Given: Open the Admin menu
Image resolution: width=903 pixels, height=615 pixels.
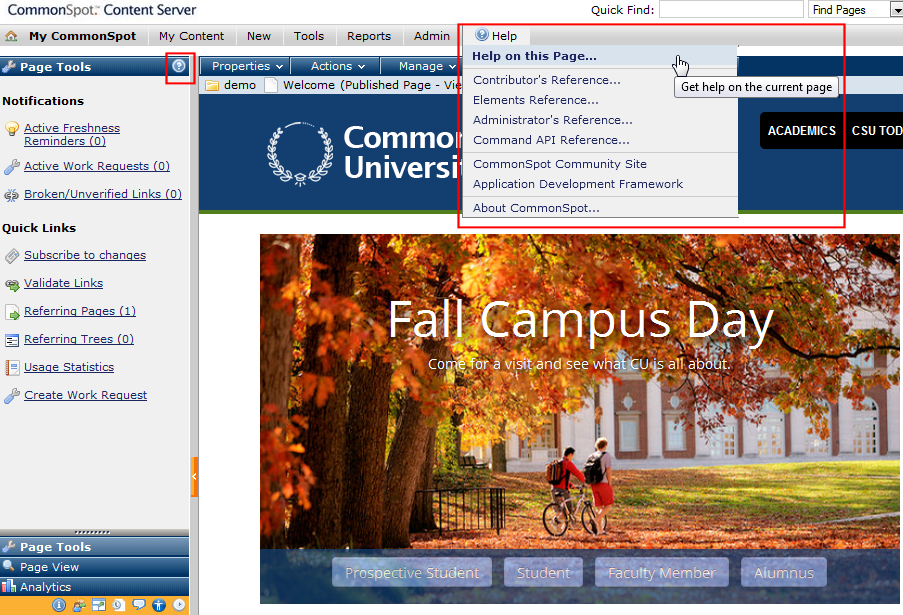Looking at the screenshot, I should (431, 36).
